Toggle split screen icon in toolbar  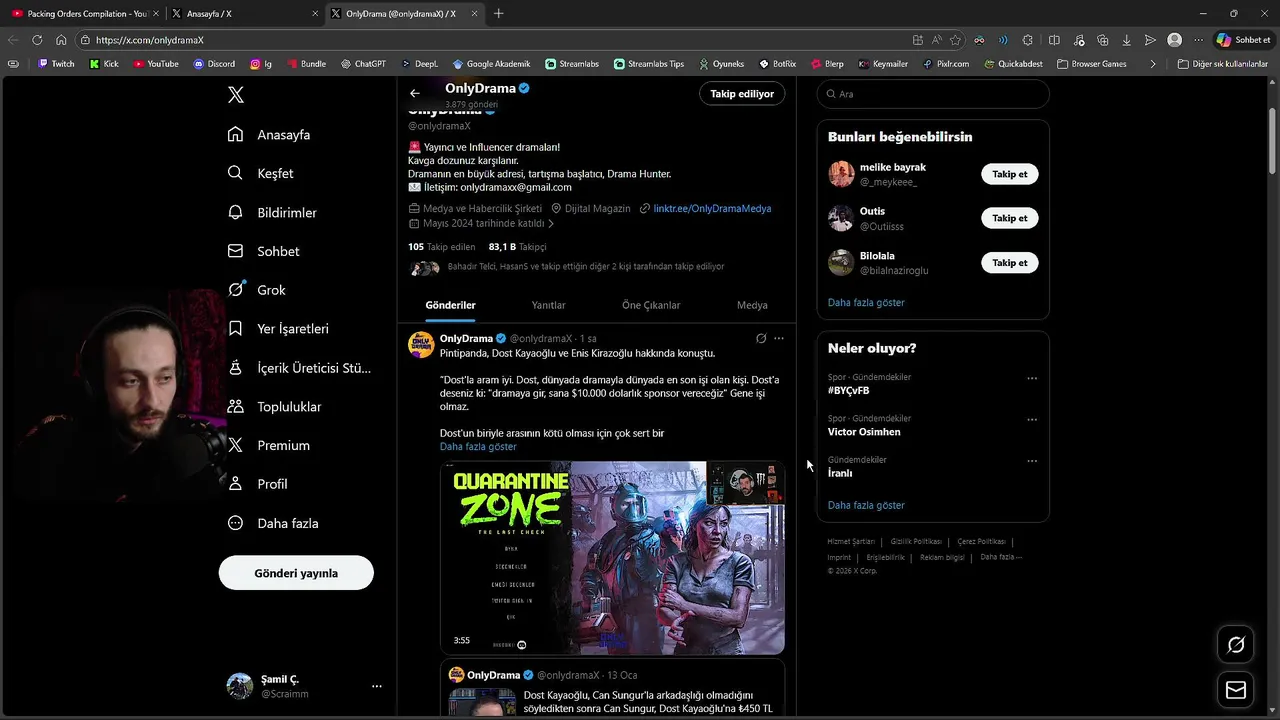coord(1054,40)
